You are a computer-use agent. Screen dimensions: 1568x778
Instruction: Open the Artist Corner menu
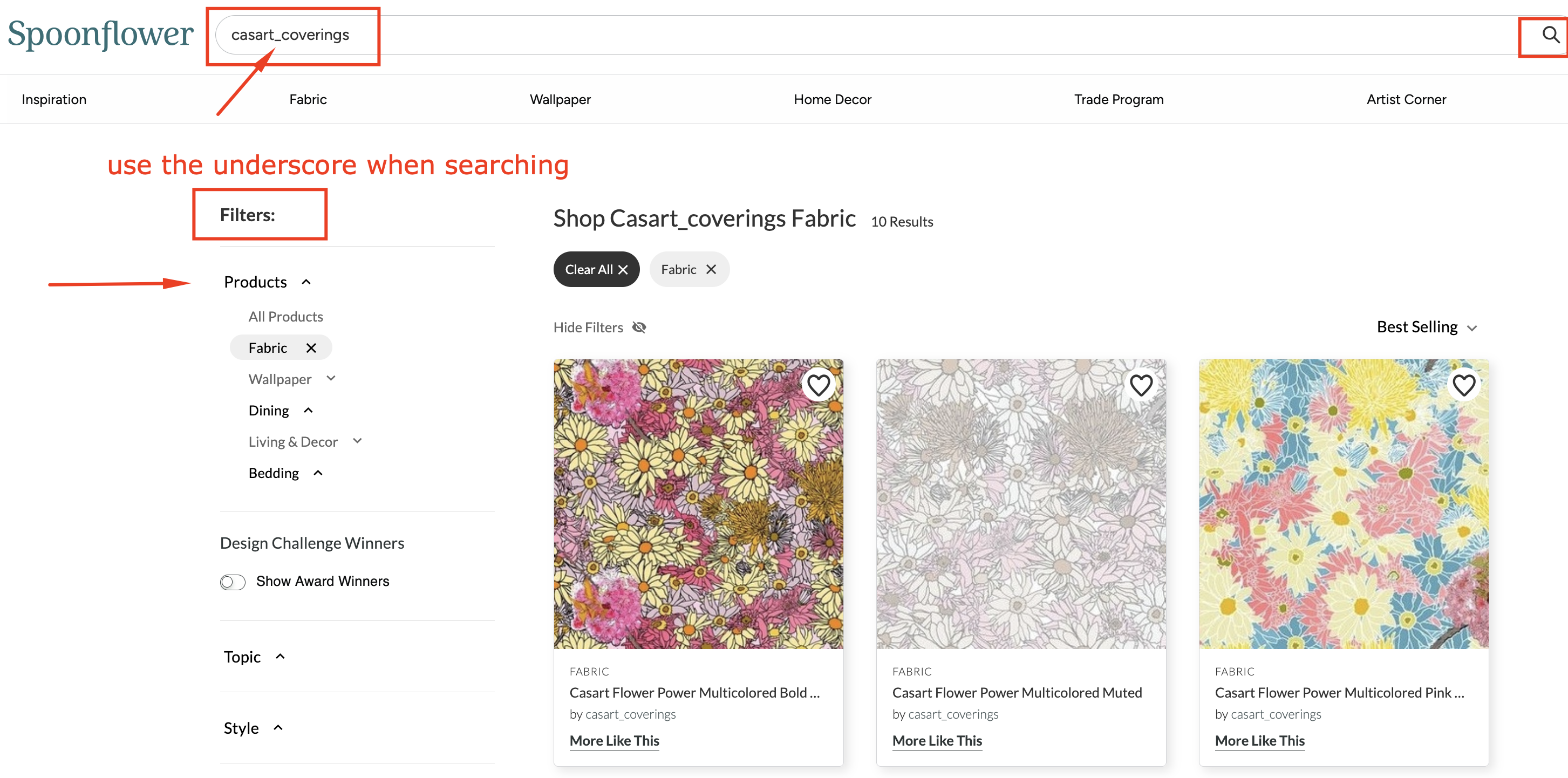[x=1406, y=99]
